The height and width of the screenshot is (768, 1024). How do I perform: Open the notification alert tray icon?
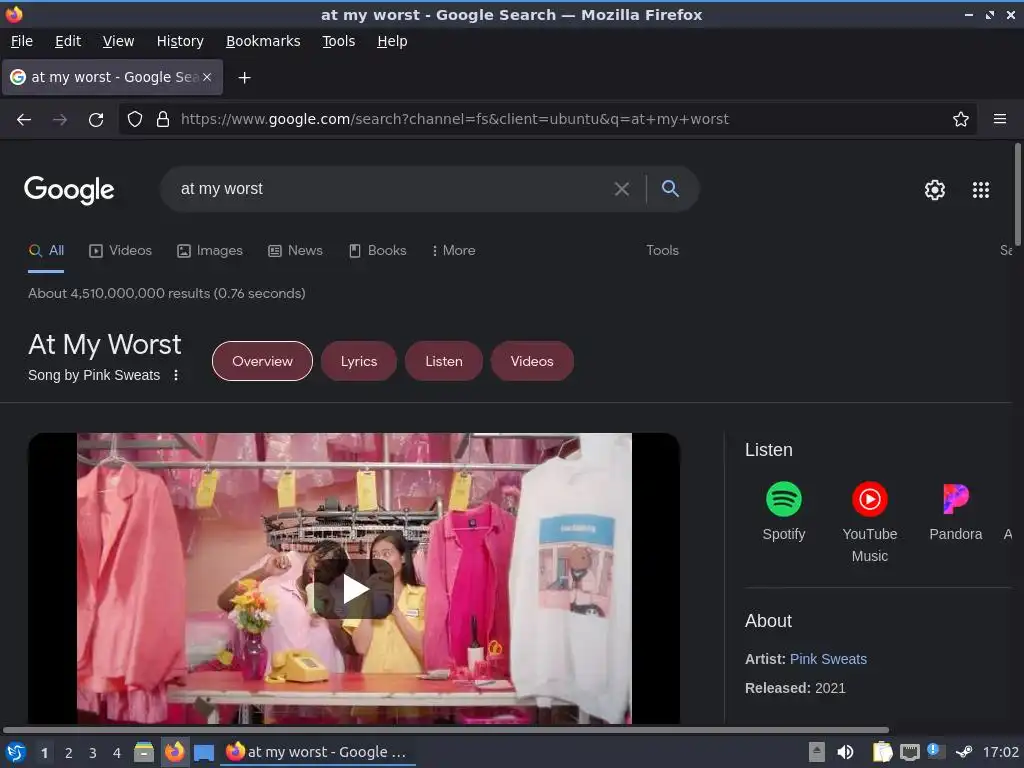(x=936, y=751)
